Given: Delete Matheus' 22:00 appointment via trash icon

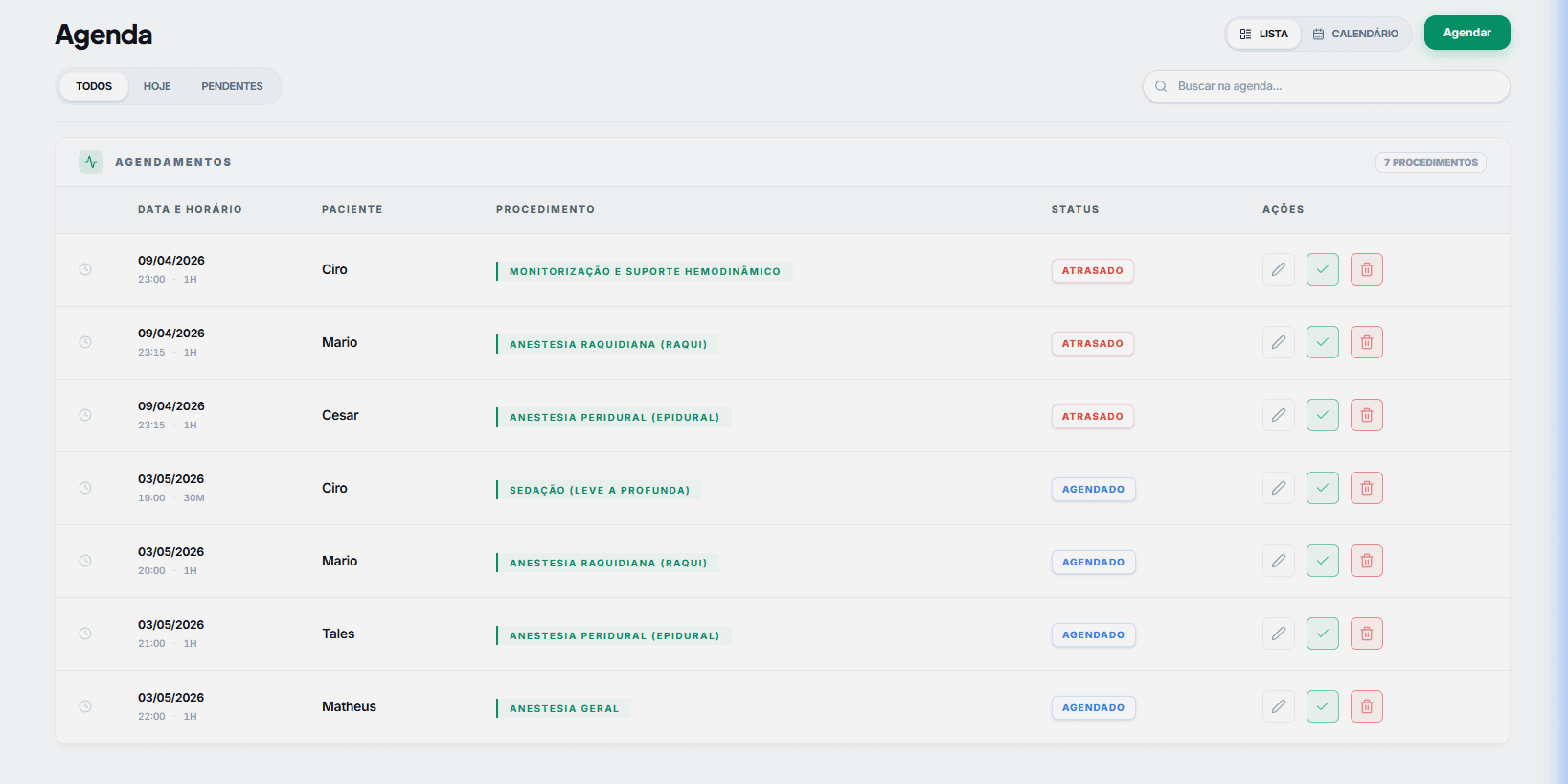Looking at the screenshot, I should coord(1366,706).
